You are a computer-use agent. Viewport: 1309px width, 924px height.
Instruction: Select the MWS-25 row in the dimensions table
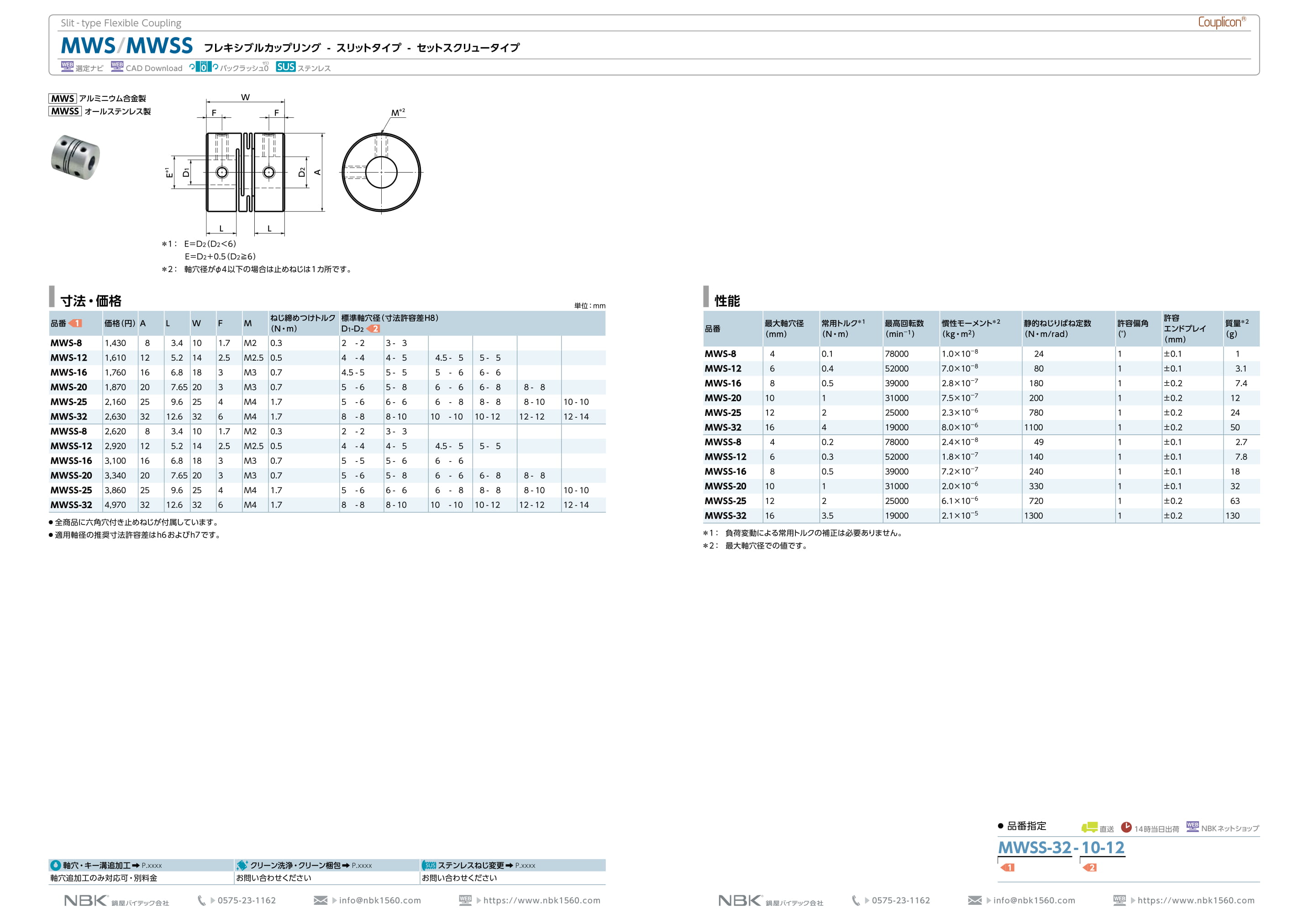(x=69, y=402)
